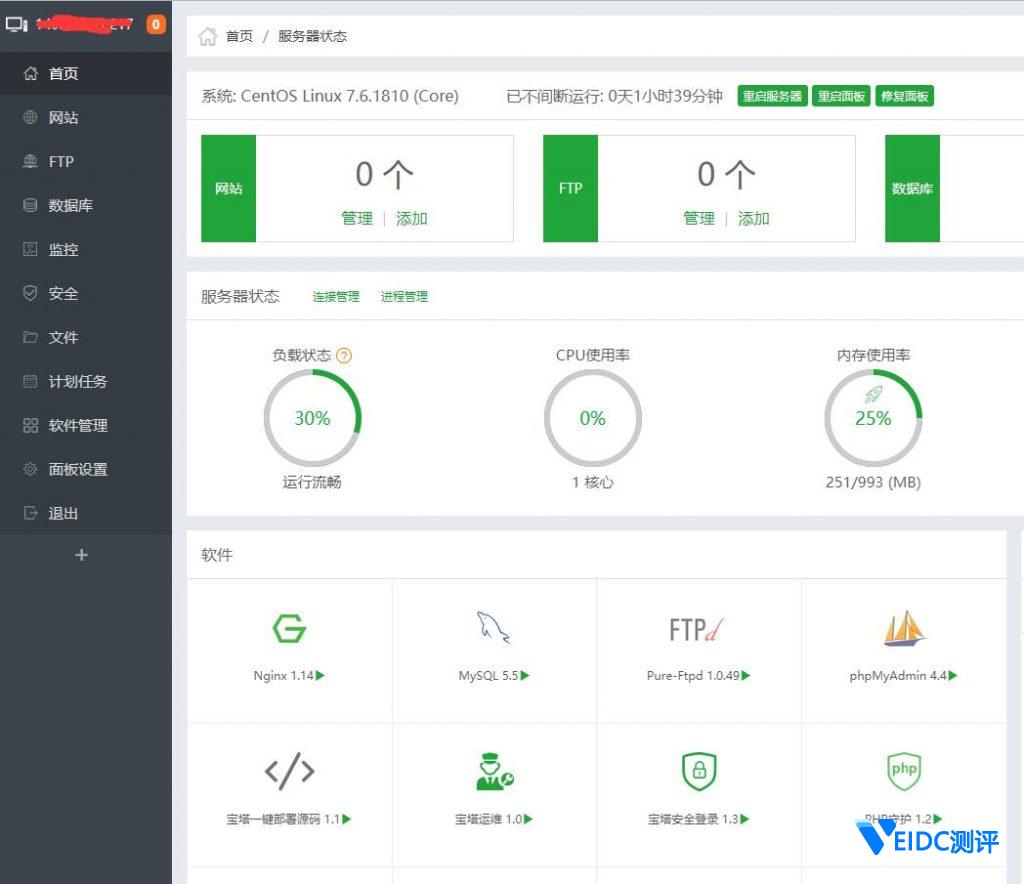Viewport: 1024px width, 884px height.
Task: Click 添加 under the FTP card
Action: (753, 219)
